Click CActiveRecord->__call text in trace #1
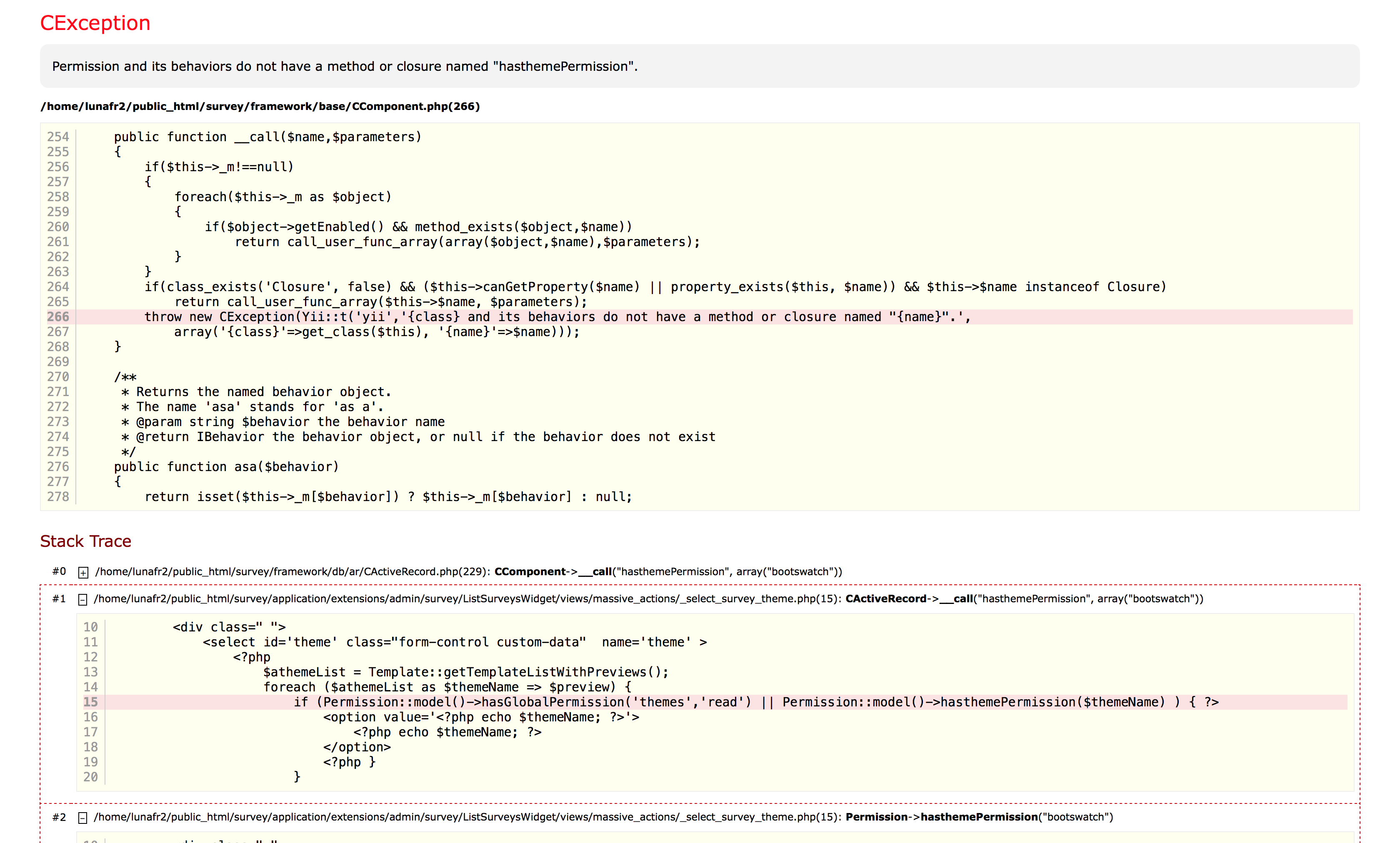The height and width of the screenshot is (843, 1400). coord(908,599)
